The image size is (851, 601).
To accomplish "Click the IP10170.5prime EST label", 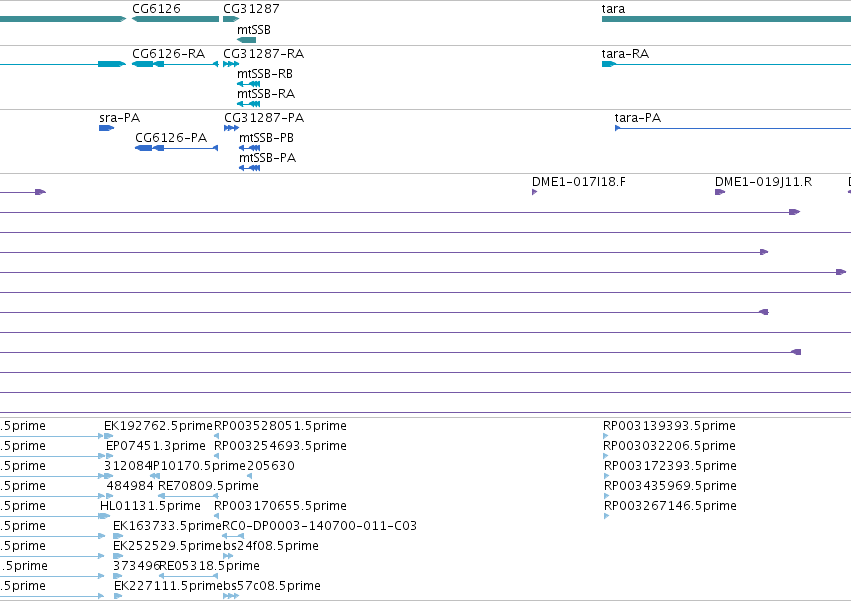I will 199,466.
